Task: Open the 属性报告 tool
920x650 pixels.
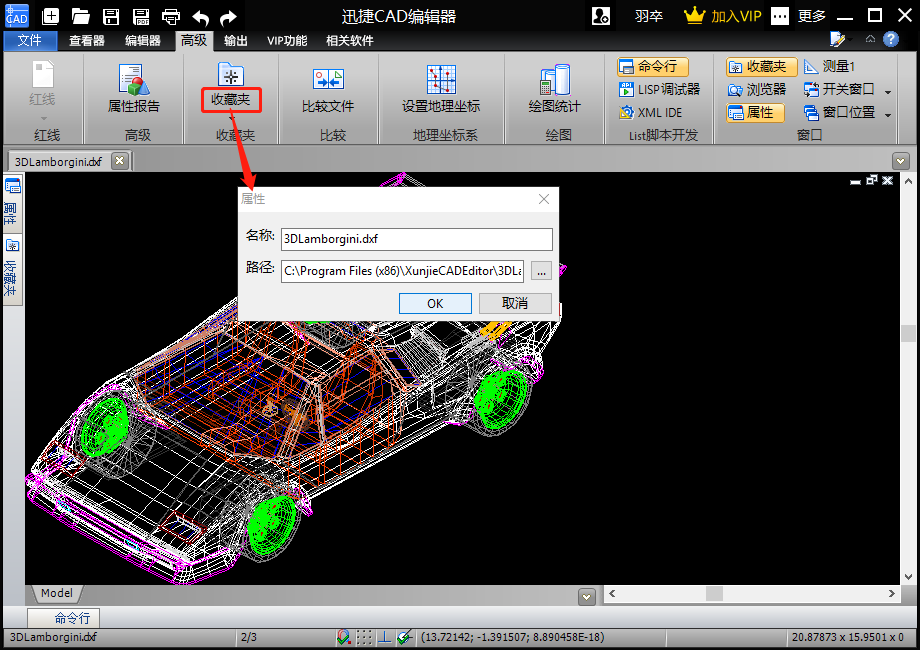Action: pos(134,88)
